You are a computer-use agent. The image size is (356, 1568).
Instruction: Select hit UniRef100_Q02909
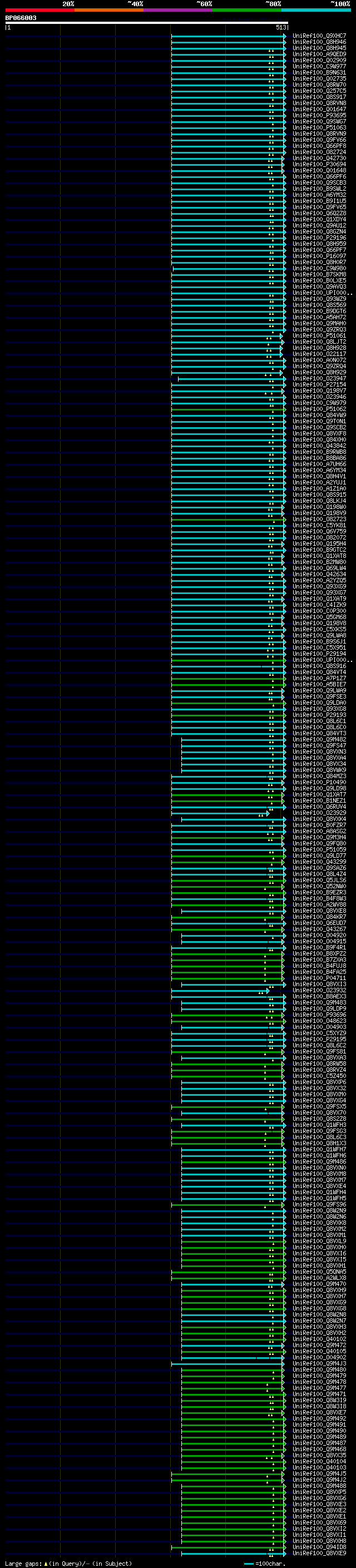[319, 60]
